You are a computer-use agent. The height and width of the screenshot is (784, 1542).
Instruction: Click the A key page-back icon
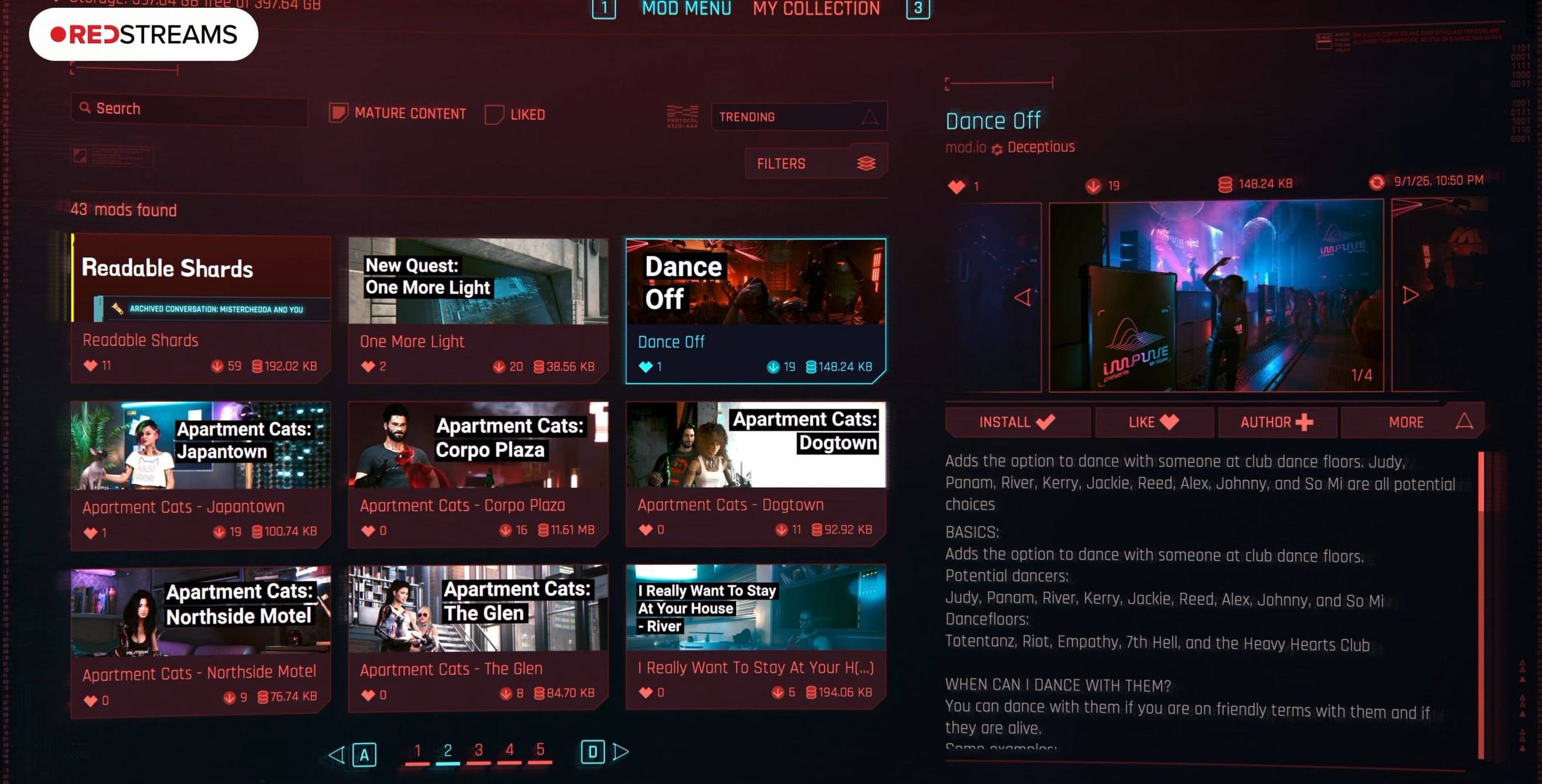point(364,754)
